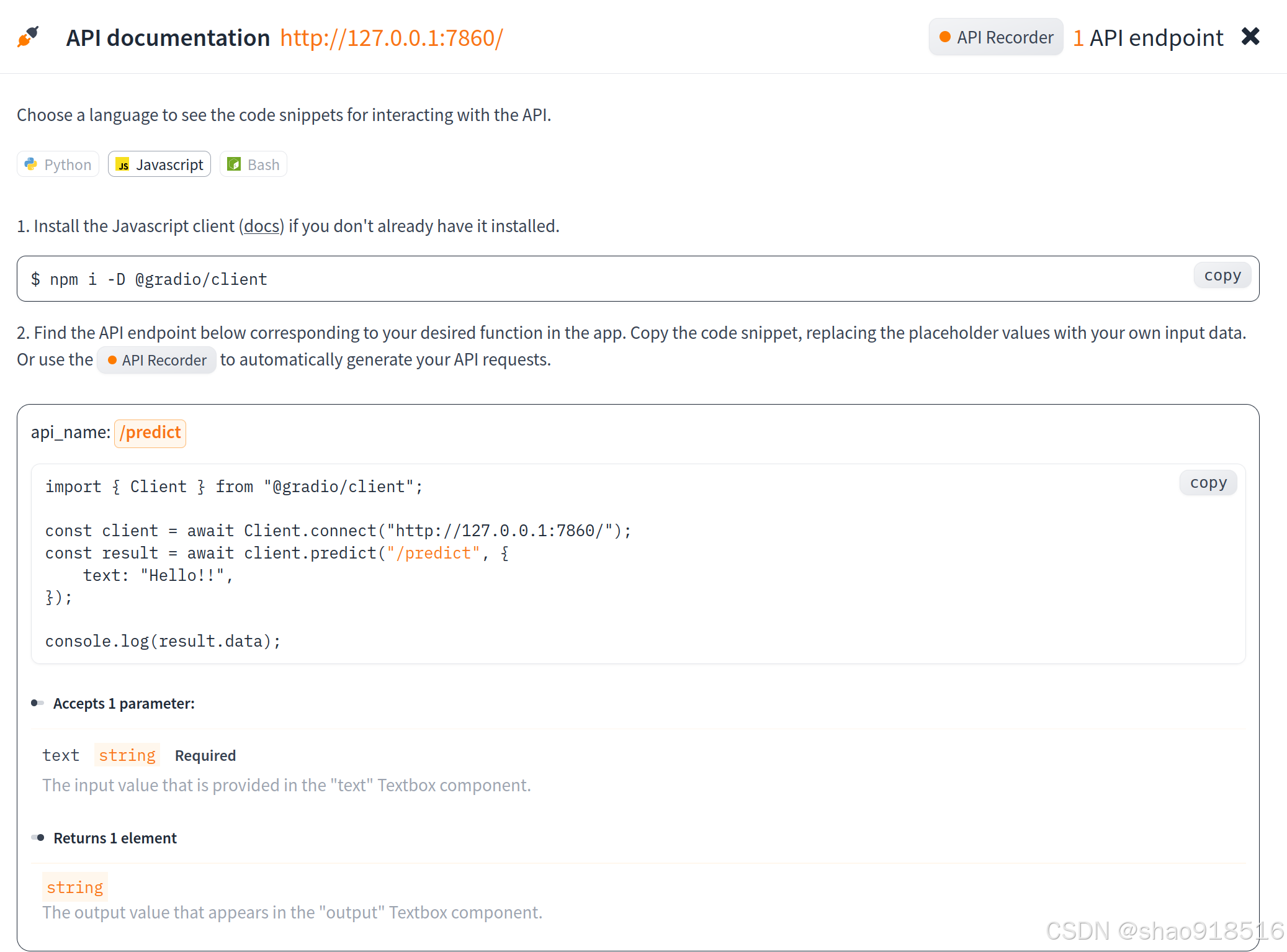
Task: Click the Returns 1 element heading
Action: click(x=115, y=838)
